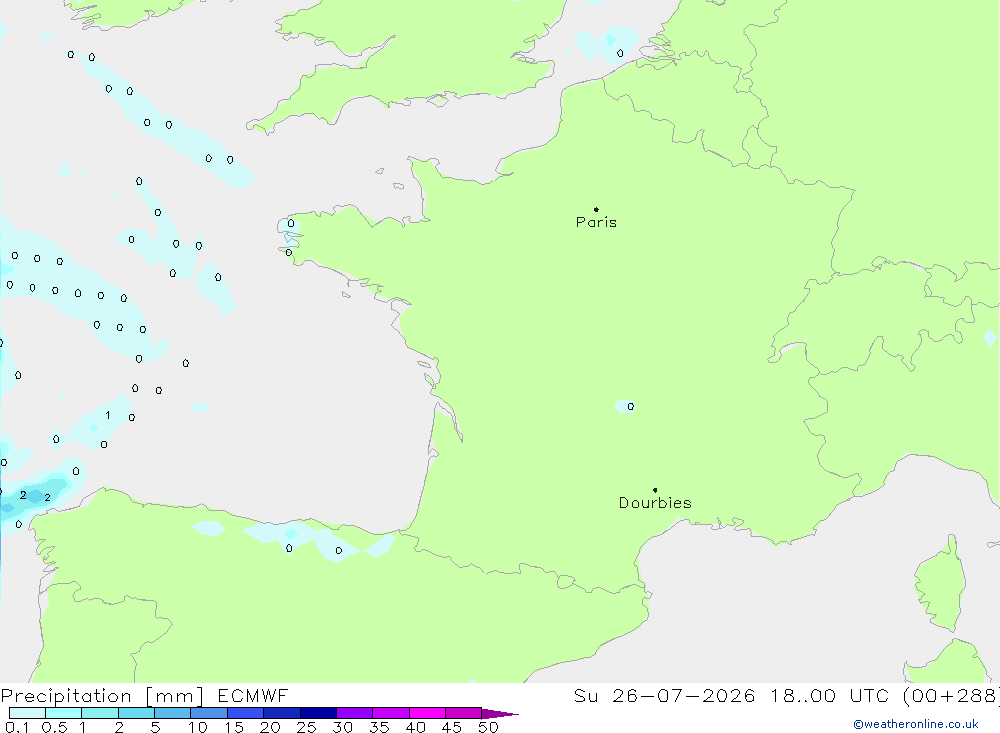Click the legend value label '0.1'
Screen dimensions: 1000x733
17,727
